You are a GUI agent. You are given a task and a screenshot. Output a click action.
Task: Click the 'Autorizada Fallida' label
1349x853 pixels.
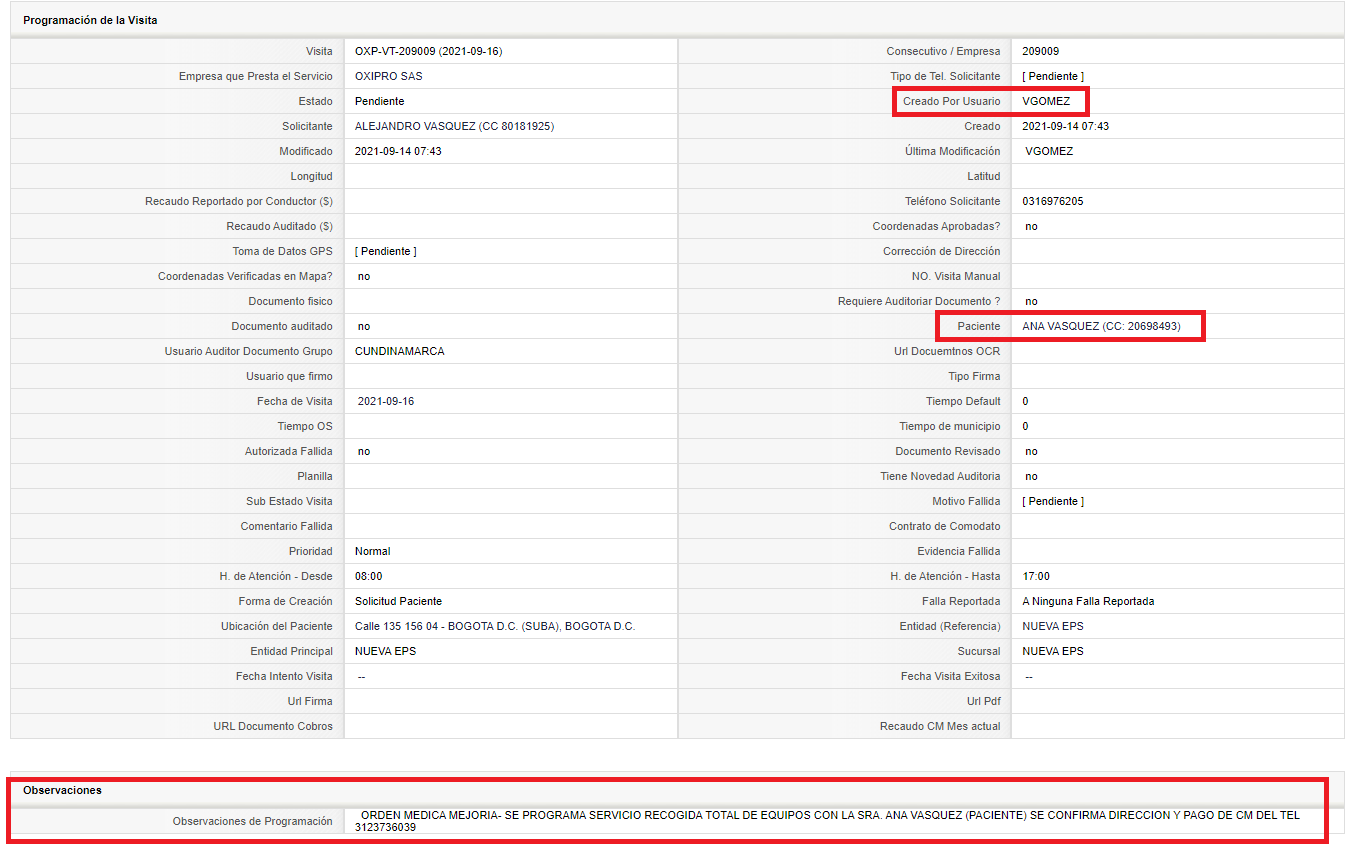tap(289, 451)
